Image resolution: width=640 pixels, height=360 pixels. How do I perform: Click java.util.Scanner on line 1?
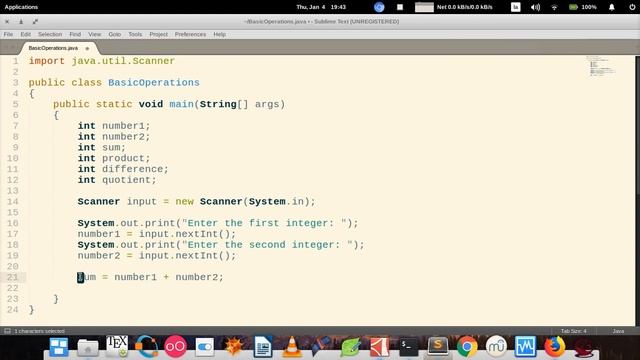(123, 61)
